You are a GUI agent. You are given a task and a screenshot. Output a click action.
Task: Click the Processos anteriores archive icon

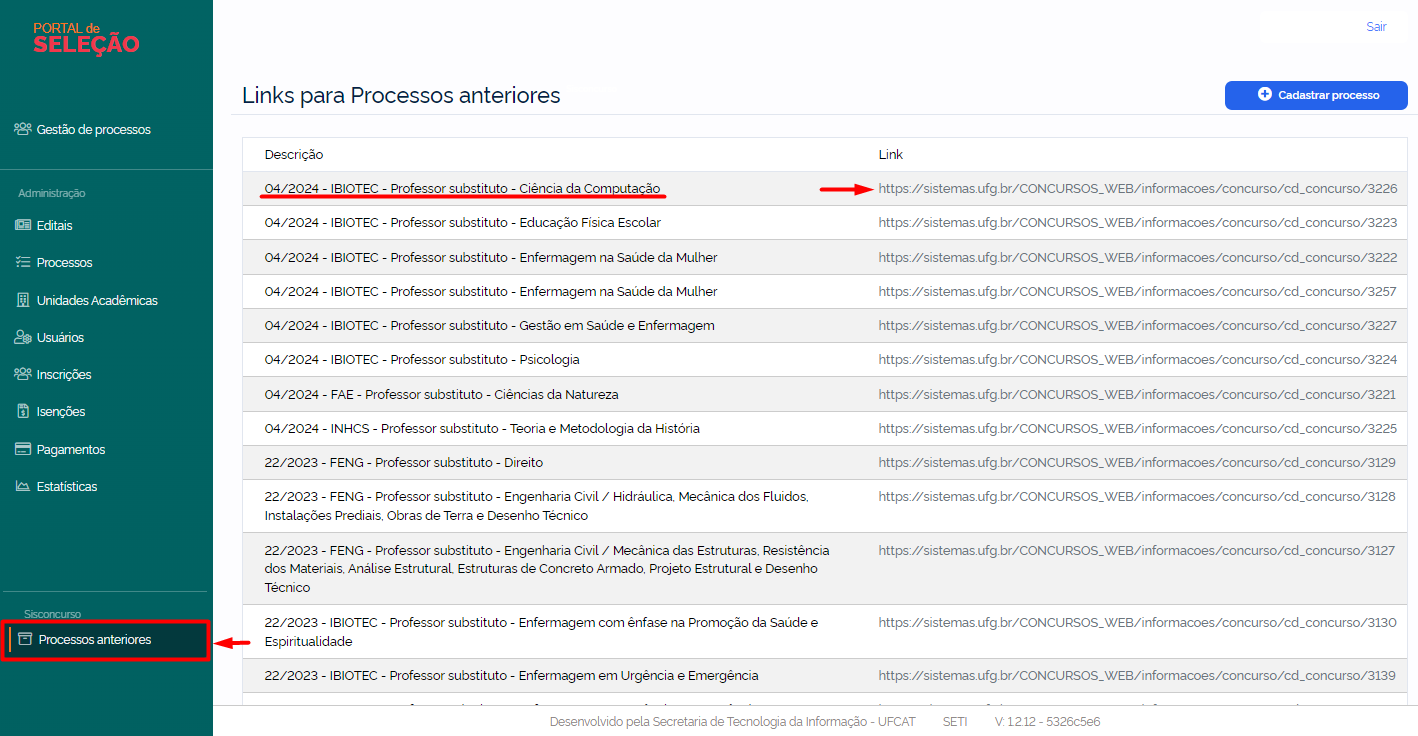click(x=26, y=639)
